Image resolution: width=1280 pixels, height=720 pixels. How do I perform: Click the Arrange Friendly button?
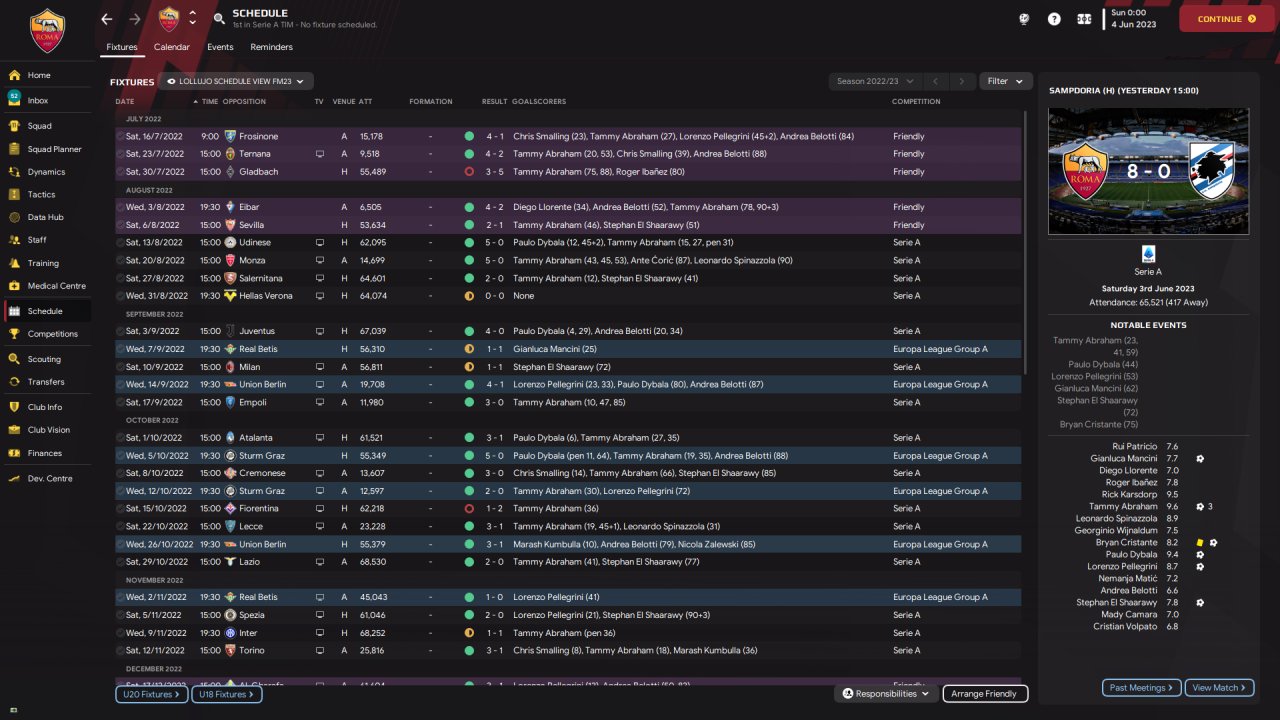984,694
